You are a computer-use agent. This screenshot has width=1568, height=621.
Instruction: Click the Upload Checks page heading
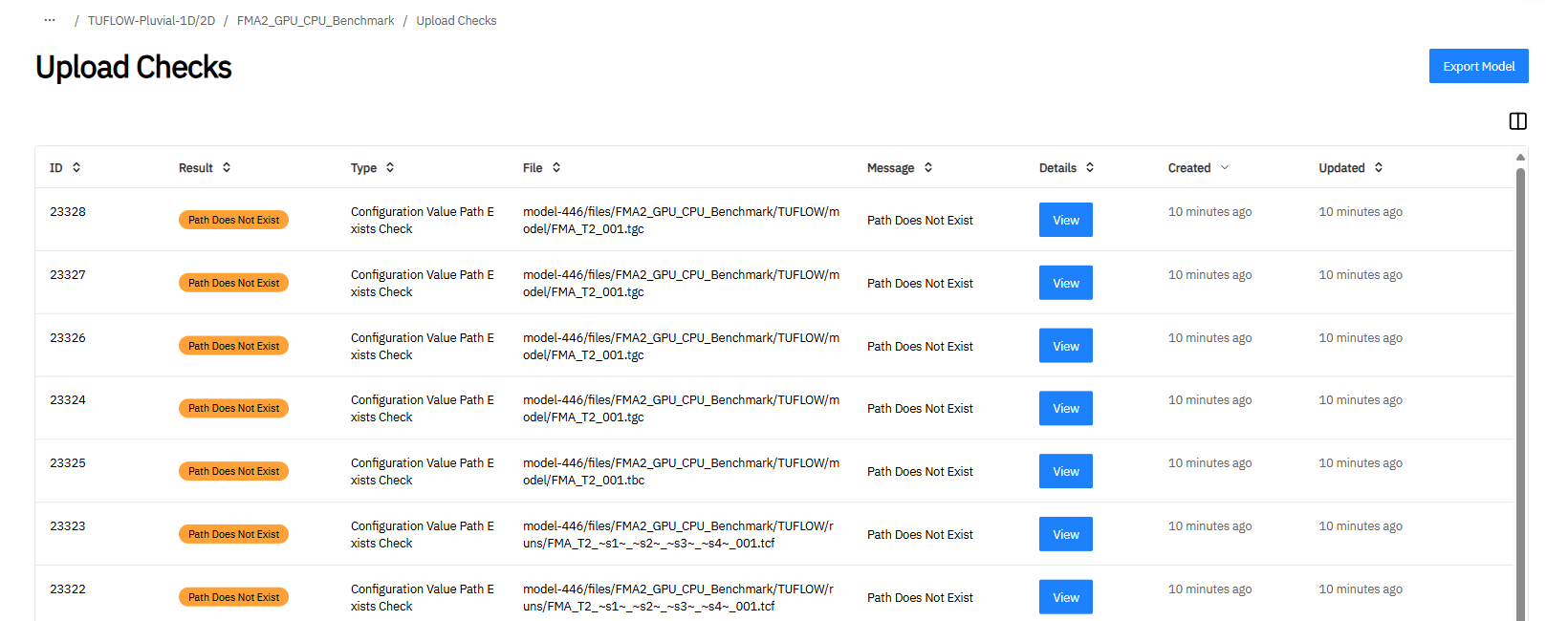pyautogui.click(x=134, y=67)
